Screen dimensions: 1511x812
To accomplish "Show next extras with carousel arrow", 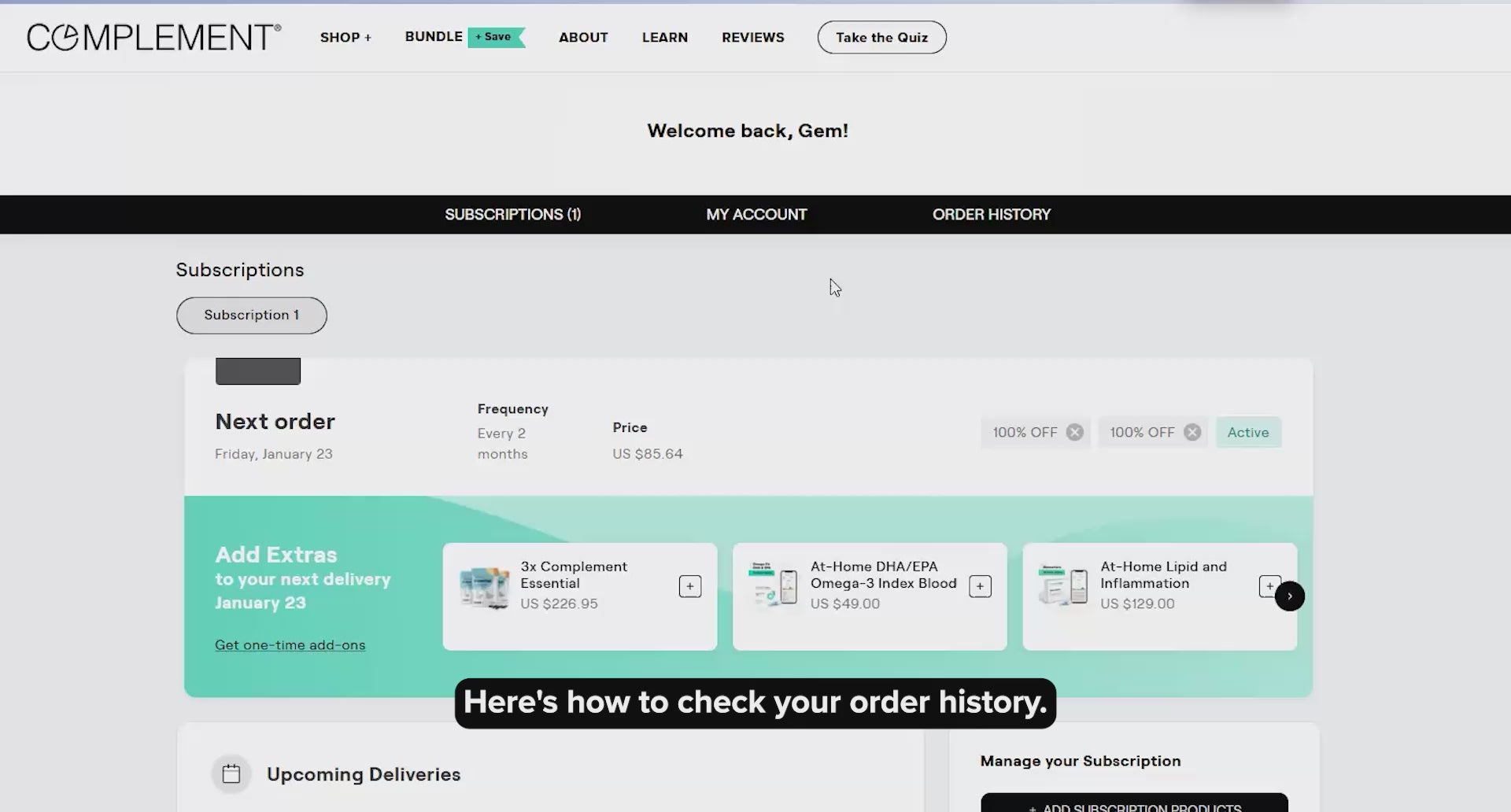I will tap(1289, 596).
